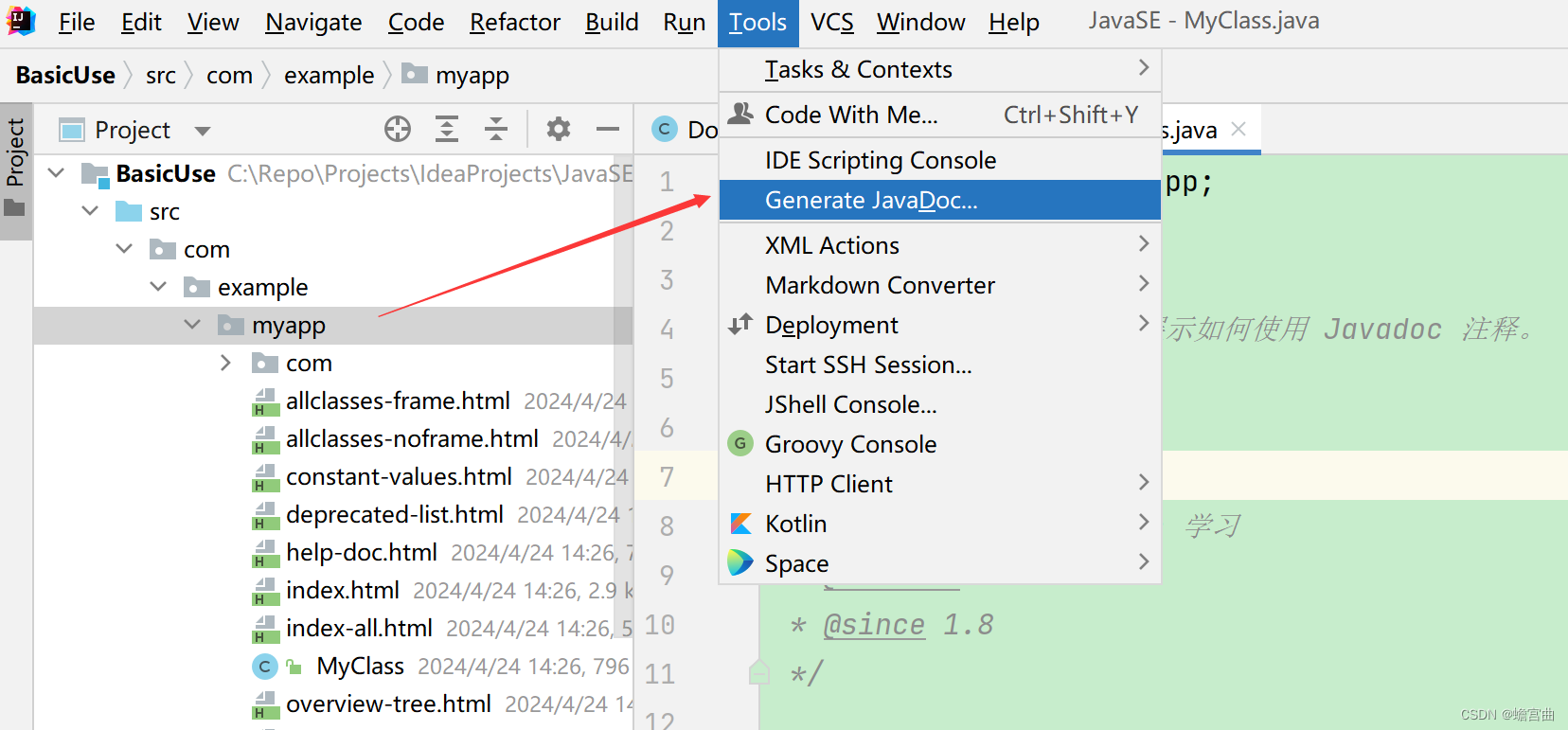Select allclasses-noframe.html in the tree
This screenshot has width=1568, height=730.
pyautogui.click(x=412, y=439)
